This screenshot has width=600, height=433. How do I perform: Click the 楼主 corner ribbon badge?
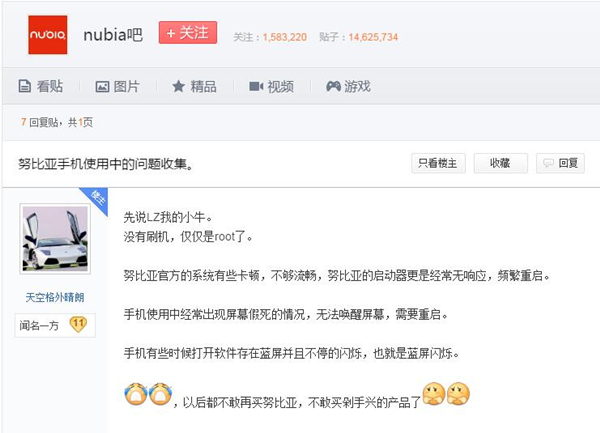[x=96, y=199]
